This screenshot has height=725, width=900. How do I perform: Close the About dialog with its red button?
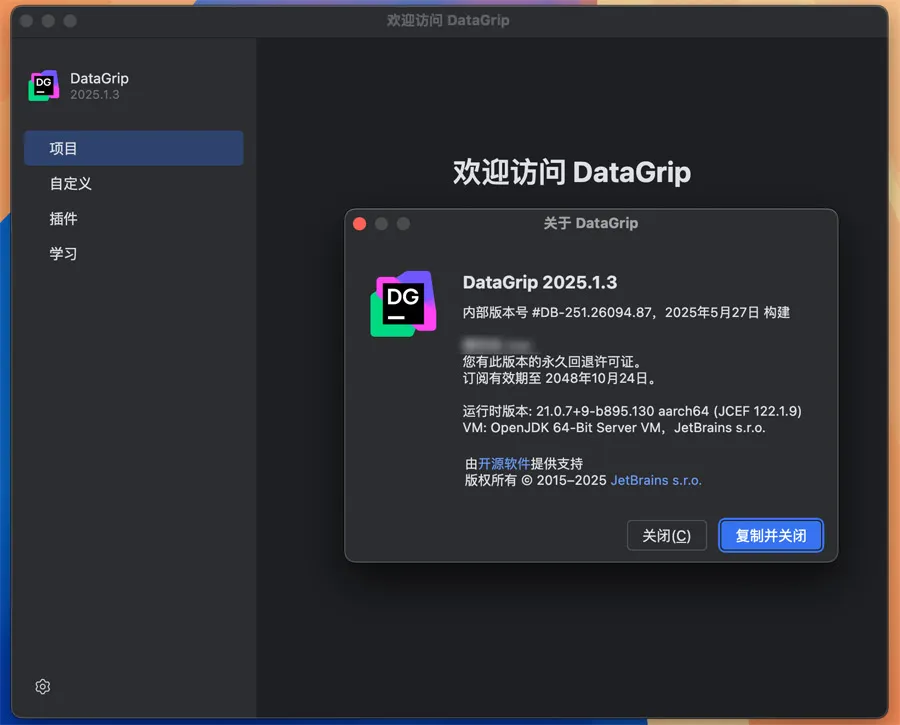pyautogui.click(x=360, y=224)
